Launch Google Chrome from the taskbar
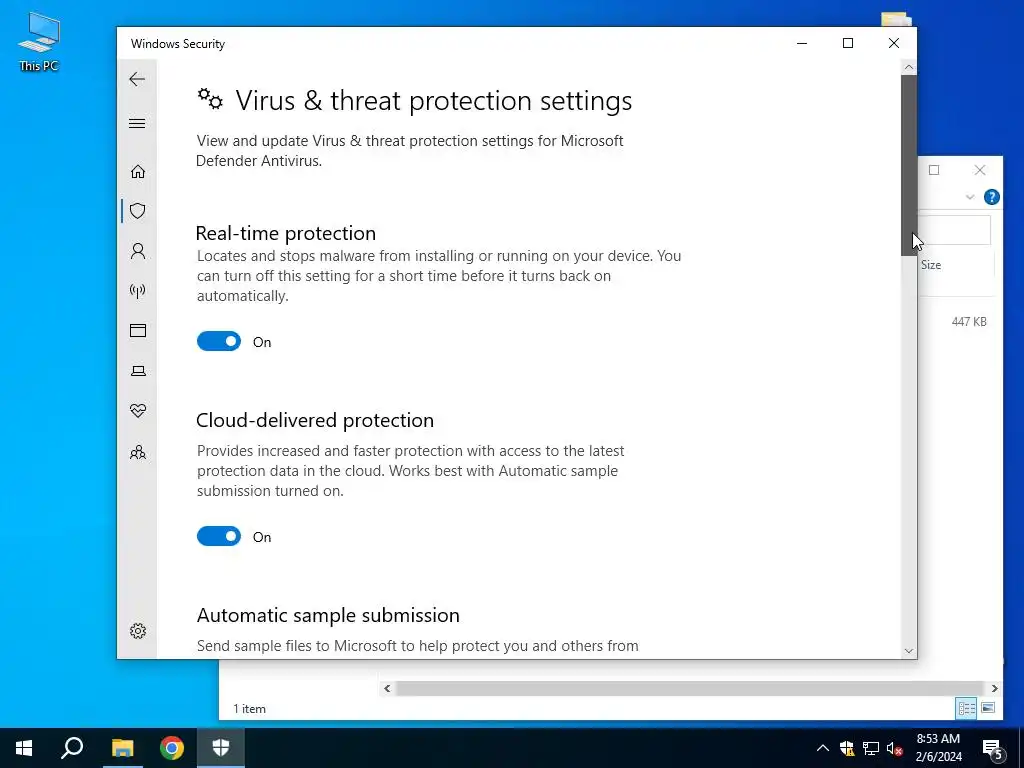 tap(172, 748)
